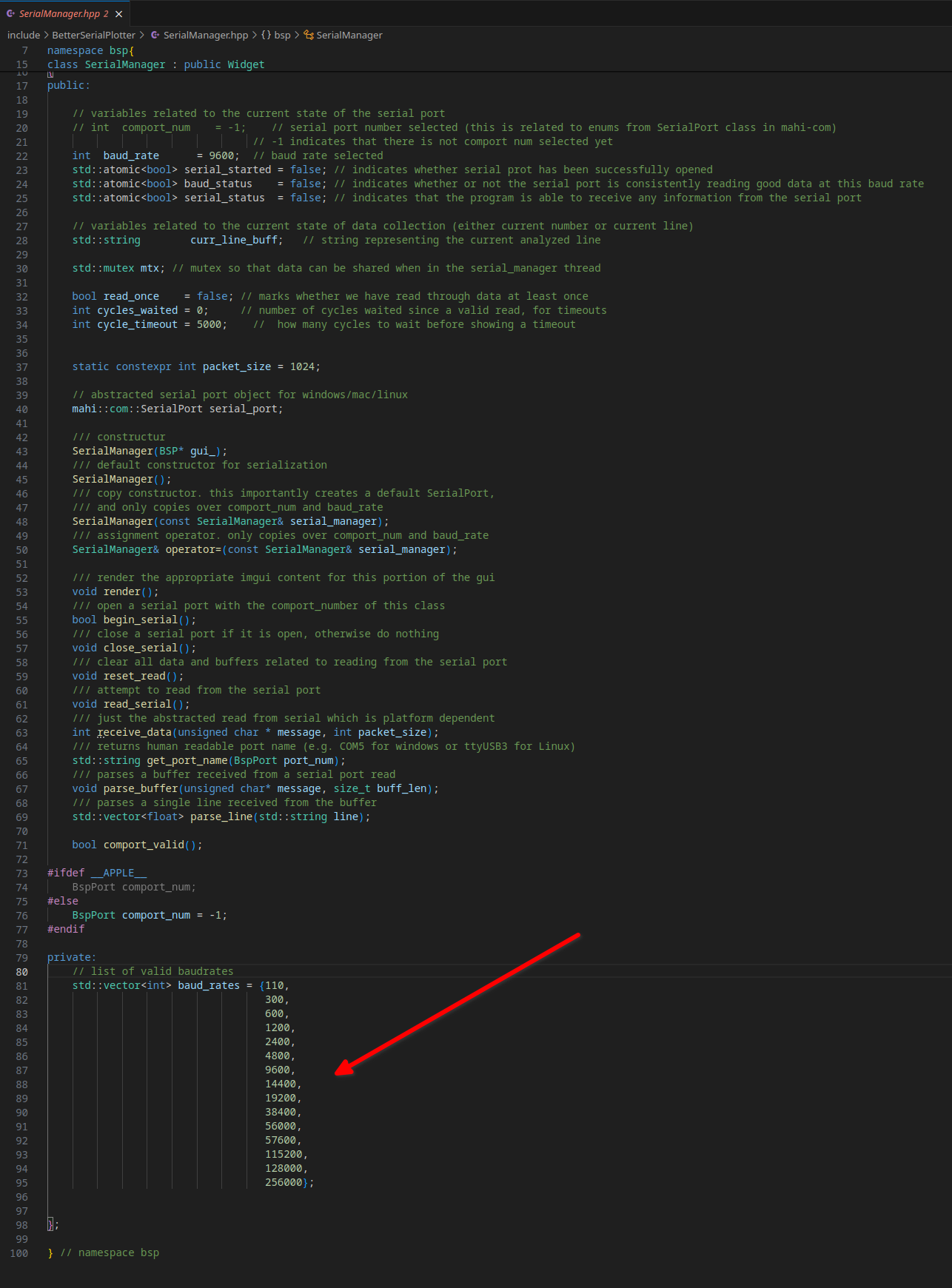
Task: Click the 'curr_line_buff' string variable
Action: coord(234,241)
